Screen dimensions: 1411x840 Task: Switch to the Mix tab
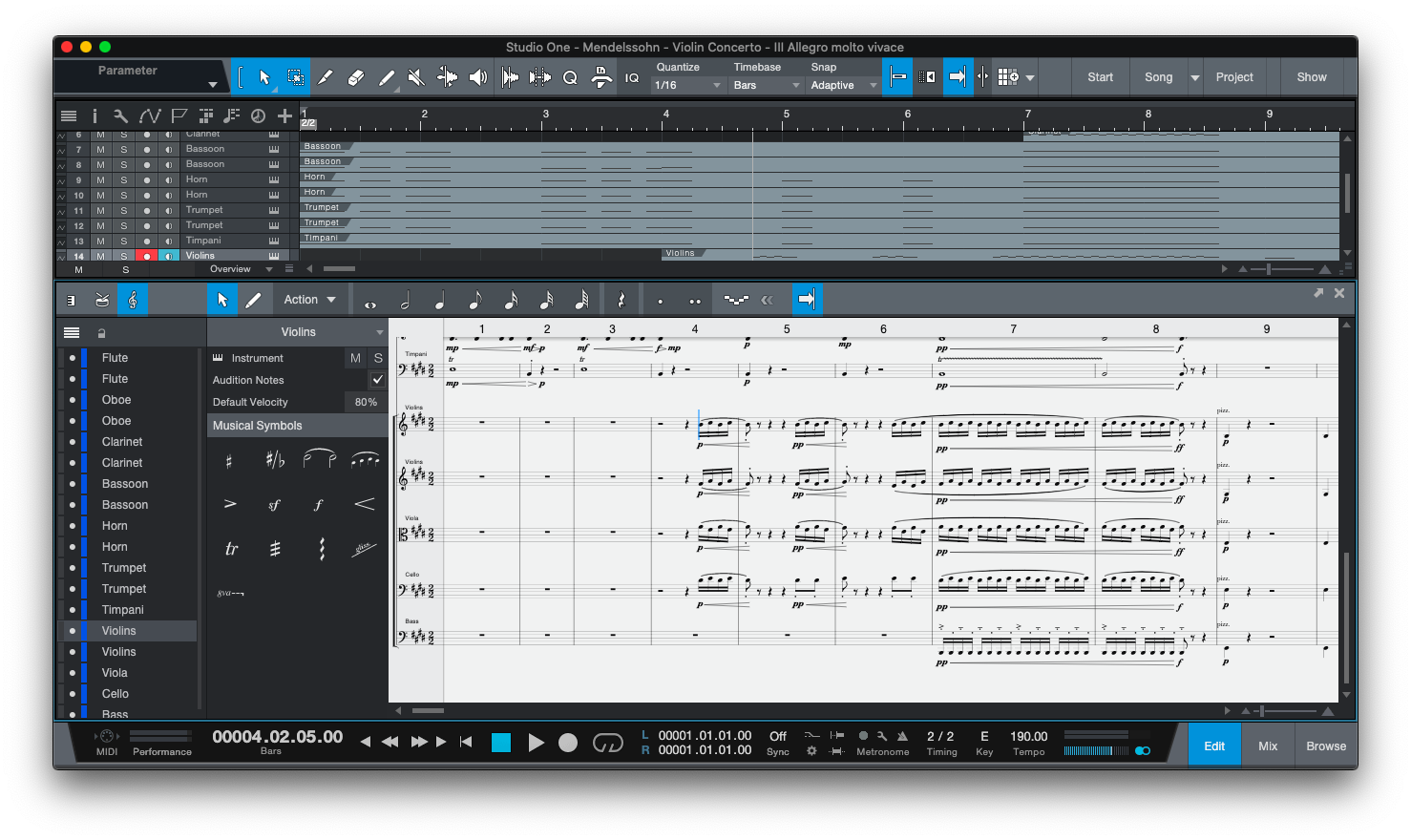coord(1268,746)
